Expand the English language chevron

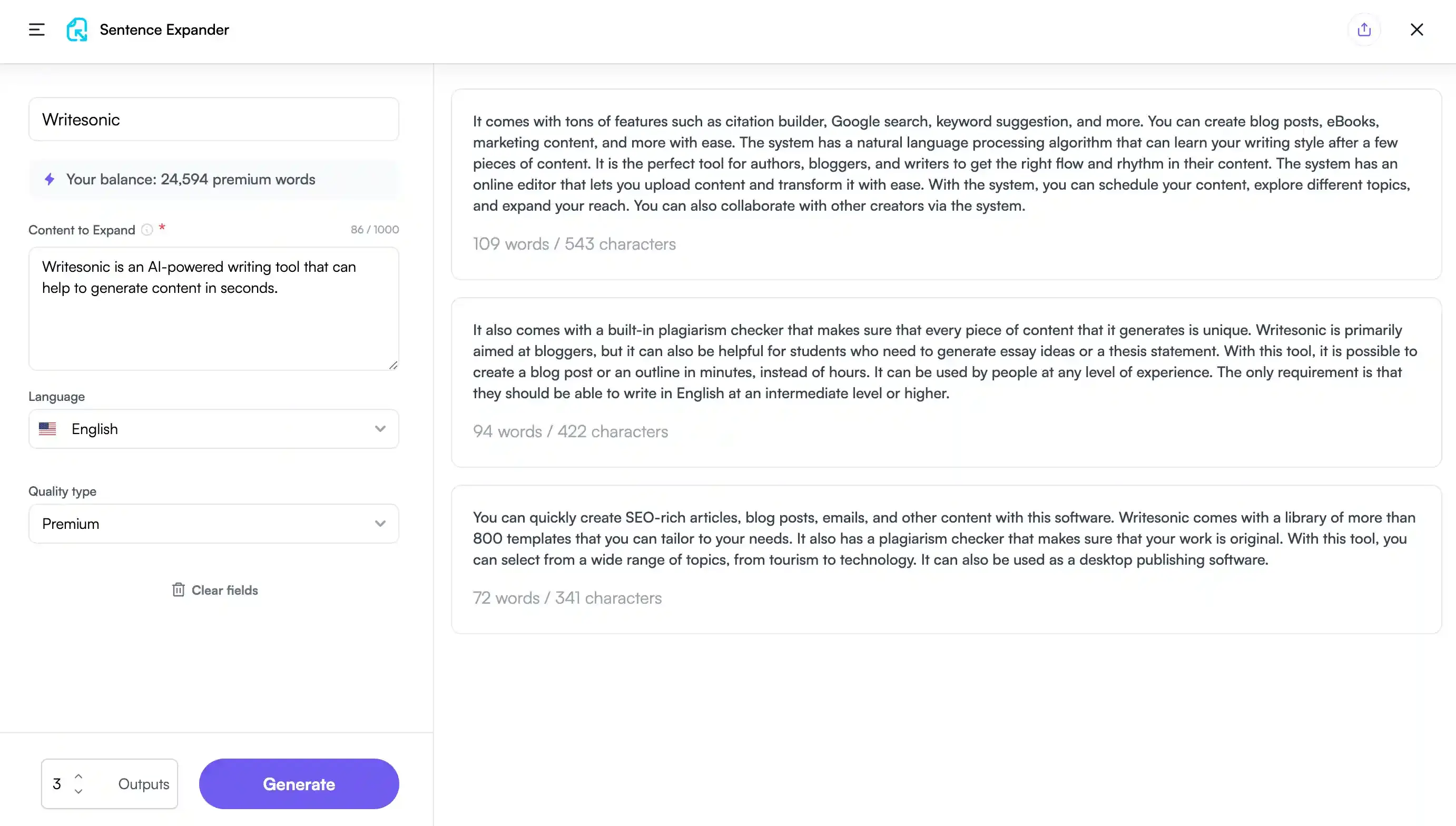pyautogui.click(x=380, y=429)
